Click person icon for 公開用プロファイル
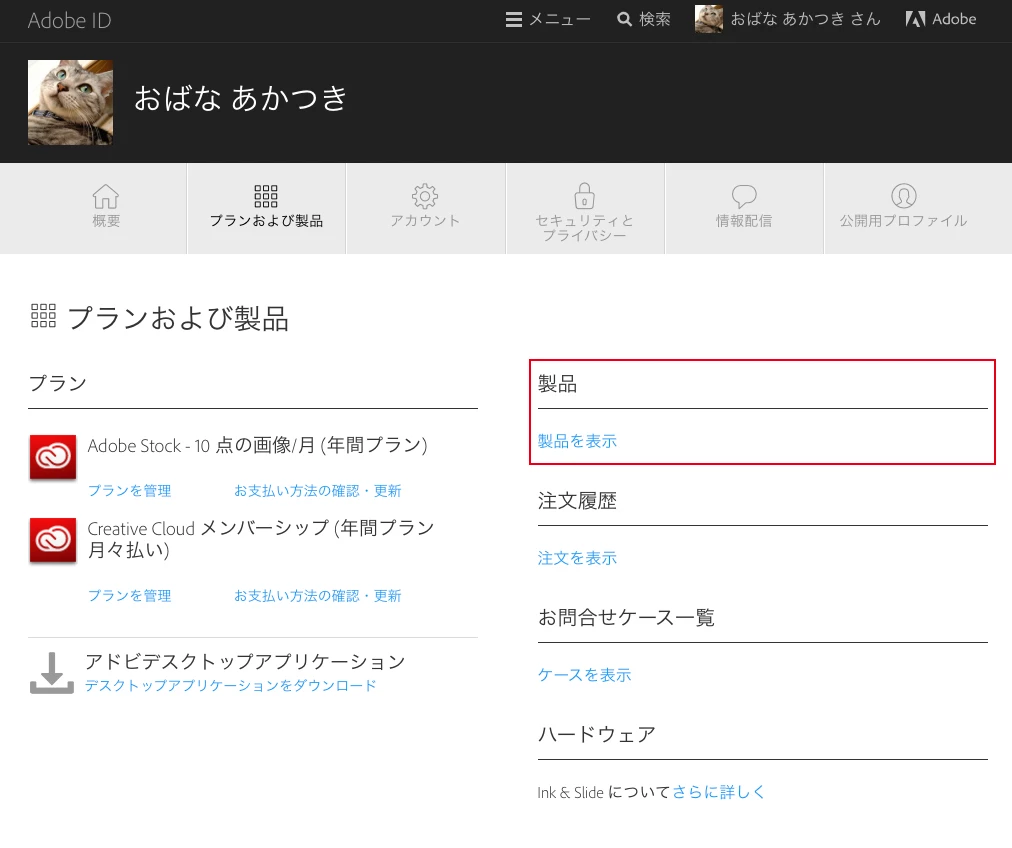This screenshot has width=1012, height=848. (904, 196)
